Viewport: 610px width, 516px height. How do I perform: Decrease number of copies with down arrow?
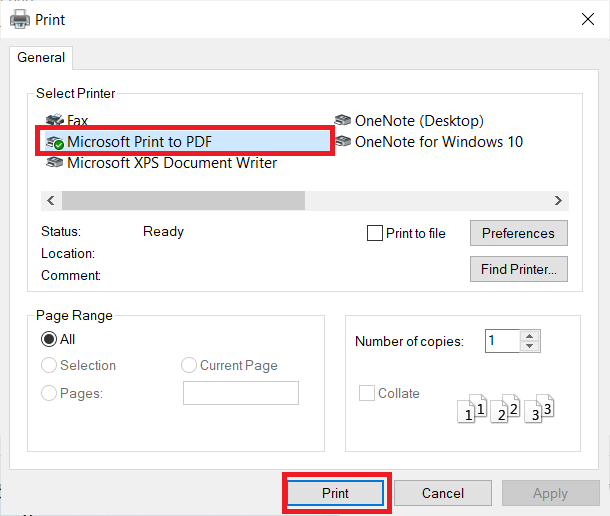[x=530, y=346]
